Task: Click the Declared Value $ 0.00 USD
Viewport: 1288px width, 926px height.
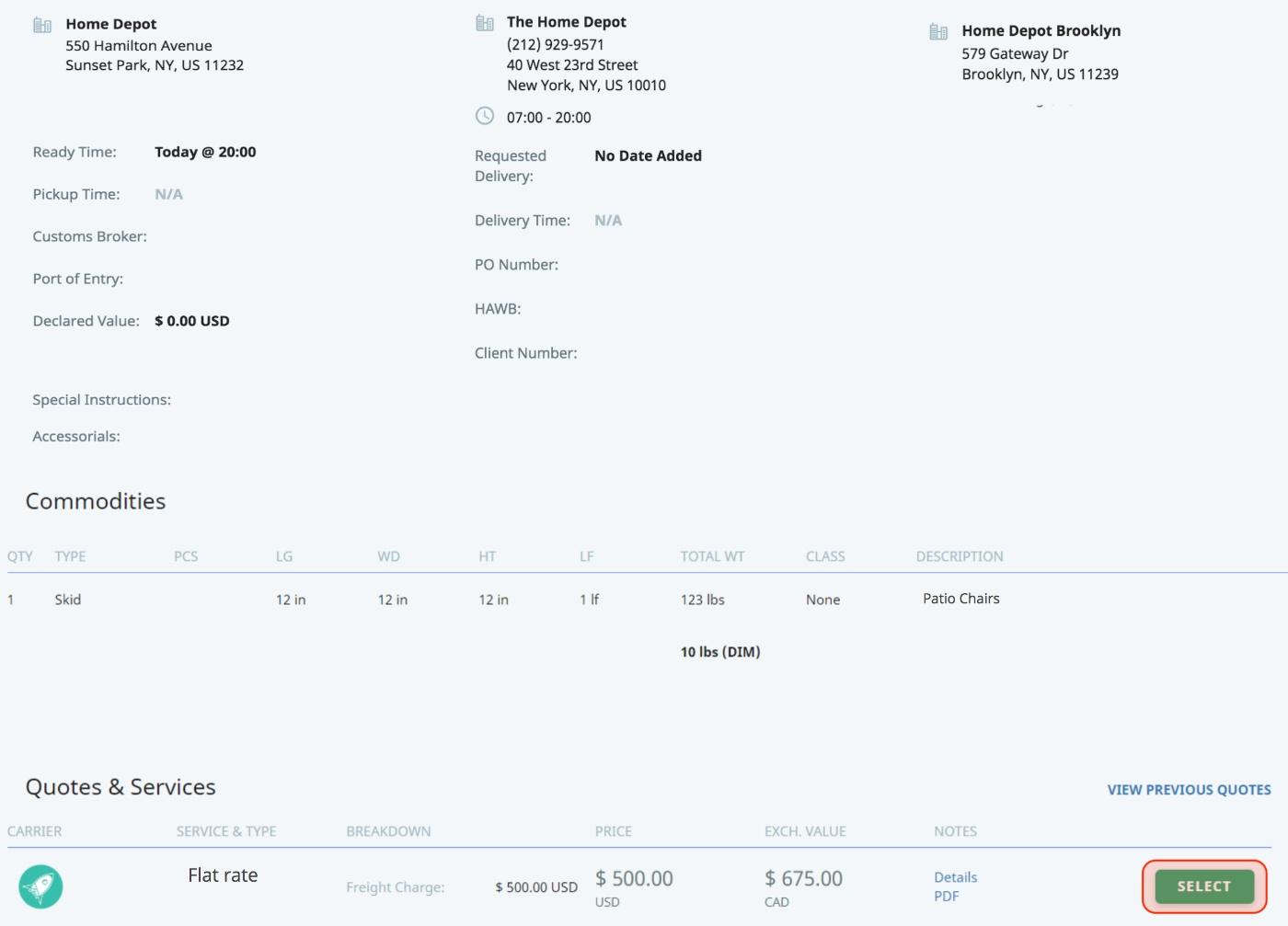Action: (192, 321)
